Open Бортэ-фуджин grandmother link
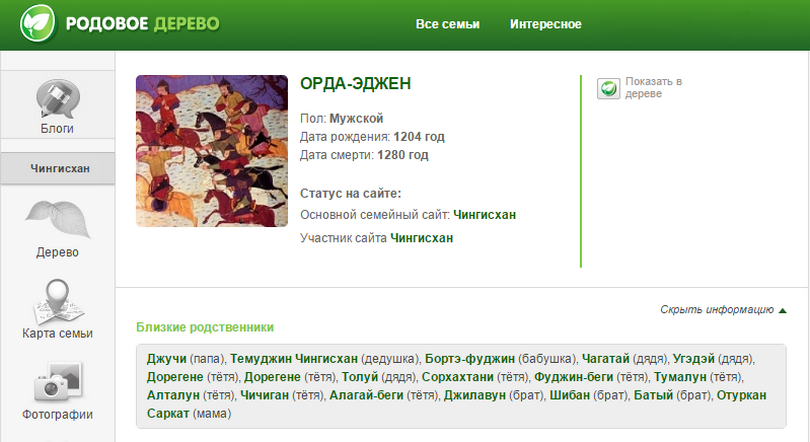This screenshot has height=442, width=810. point(469,358)
